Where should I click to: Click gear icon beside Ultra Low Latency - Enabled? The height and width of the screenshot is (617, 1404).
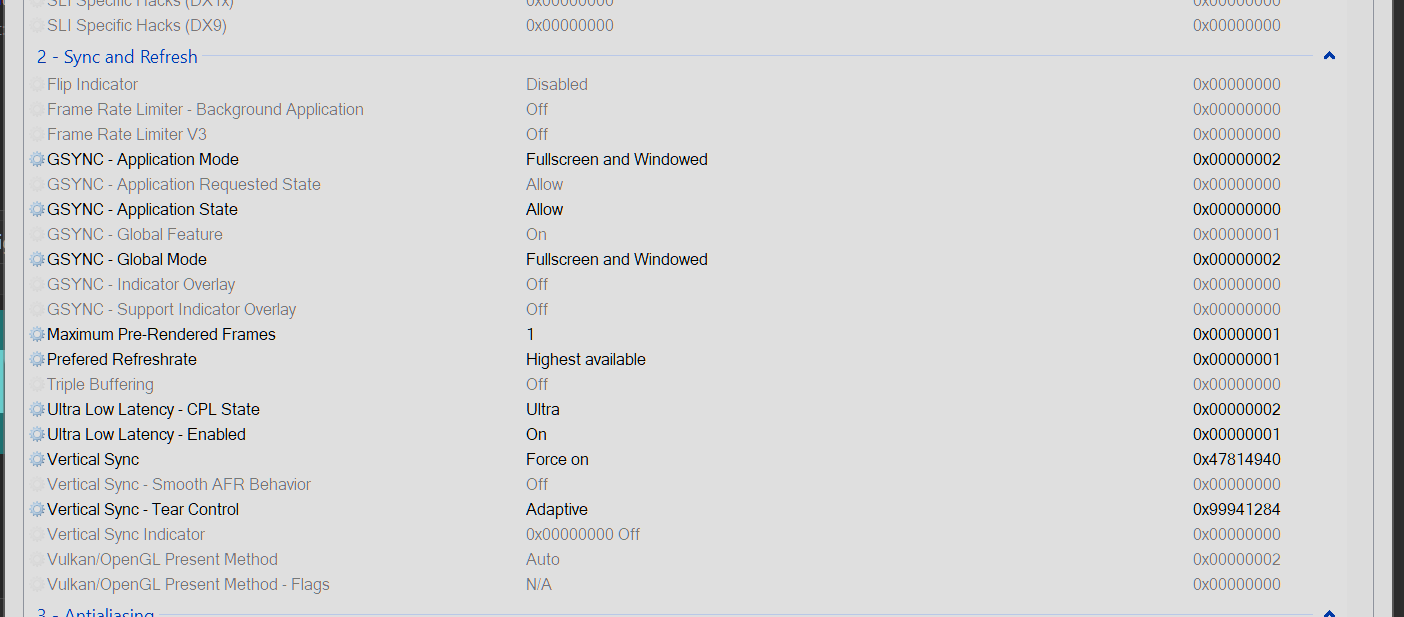[x=38, y=435]
